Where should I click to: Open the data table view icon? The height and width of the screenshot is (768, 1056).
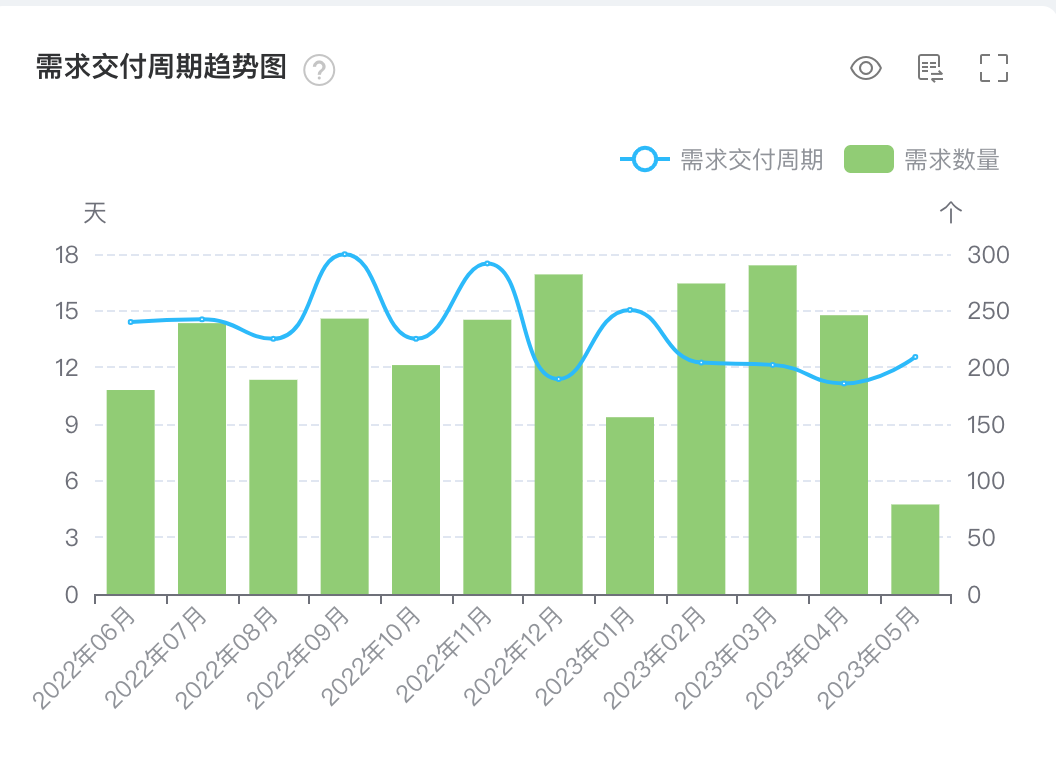click(930, 68)
